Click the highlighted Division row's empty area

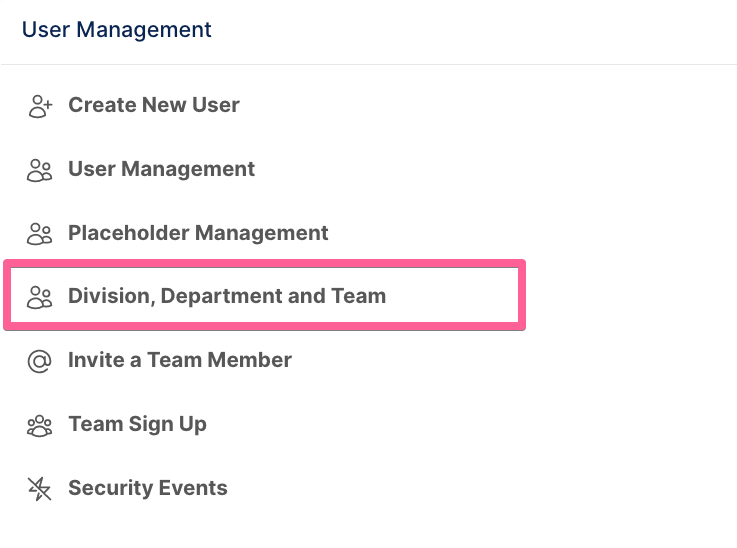click(x=451, y=296)
